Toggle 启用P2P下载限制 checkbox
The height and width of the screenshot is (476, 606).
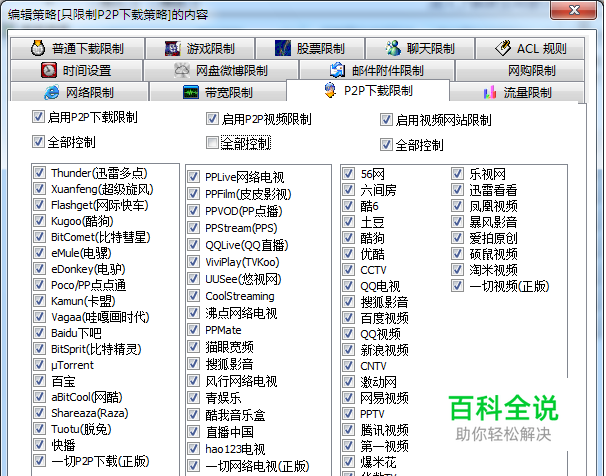pos(38,117)
